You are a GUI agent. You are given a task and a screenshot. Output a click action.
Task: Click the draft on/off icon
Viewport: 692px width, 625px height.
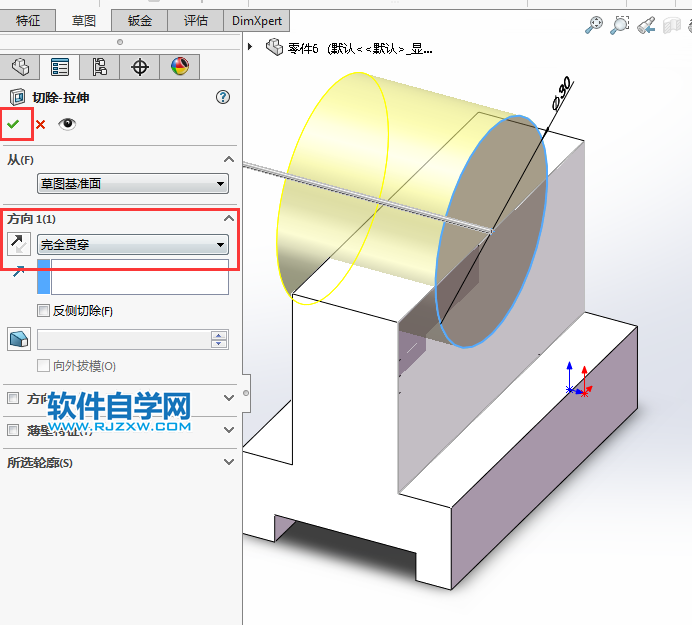19,339
